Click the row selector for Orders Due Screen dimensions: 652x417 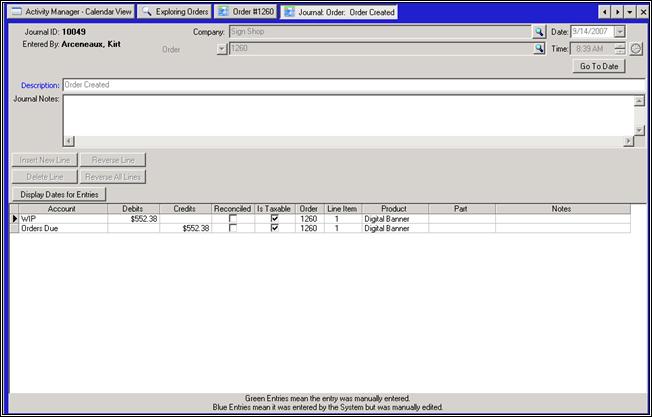pyautogui.click(x=14, y=228)
